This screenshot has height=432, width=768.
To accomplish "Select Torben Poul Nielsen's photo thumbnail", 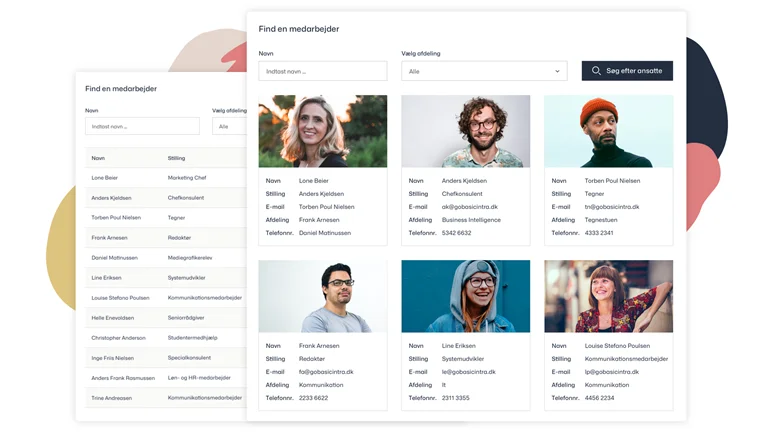I will pos(609,131).
